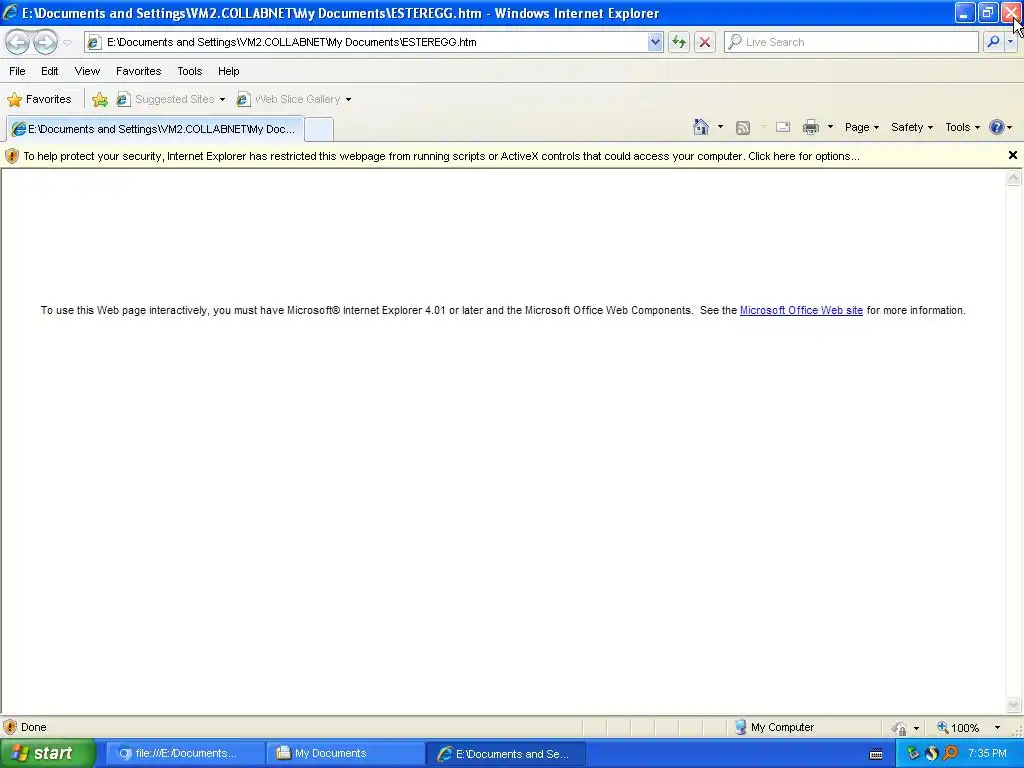Click the Internet Explorer taskbar button
Image resolution: width=1024 pixels, height=768 pixels.
(505, 753)
